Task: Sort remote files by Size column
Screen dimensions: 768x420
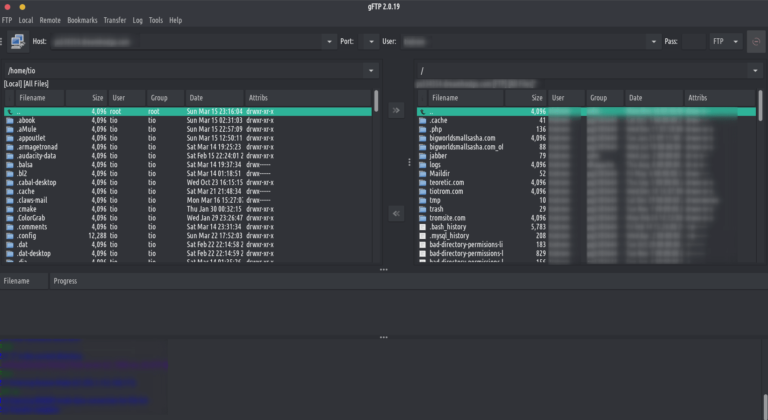Action: click(x=537, y=98)
